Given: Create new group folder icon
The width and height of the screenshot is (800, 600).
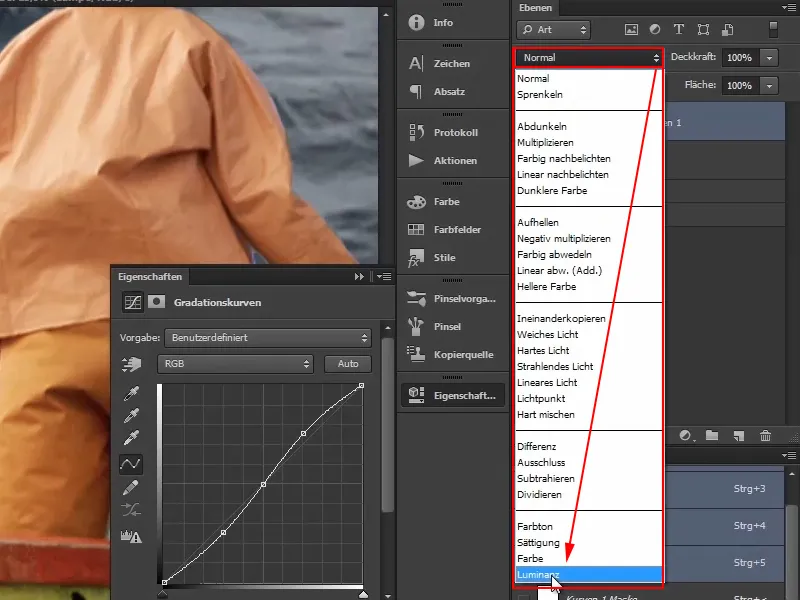Looking at the screenshot, I should point(712,436).
